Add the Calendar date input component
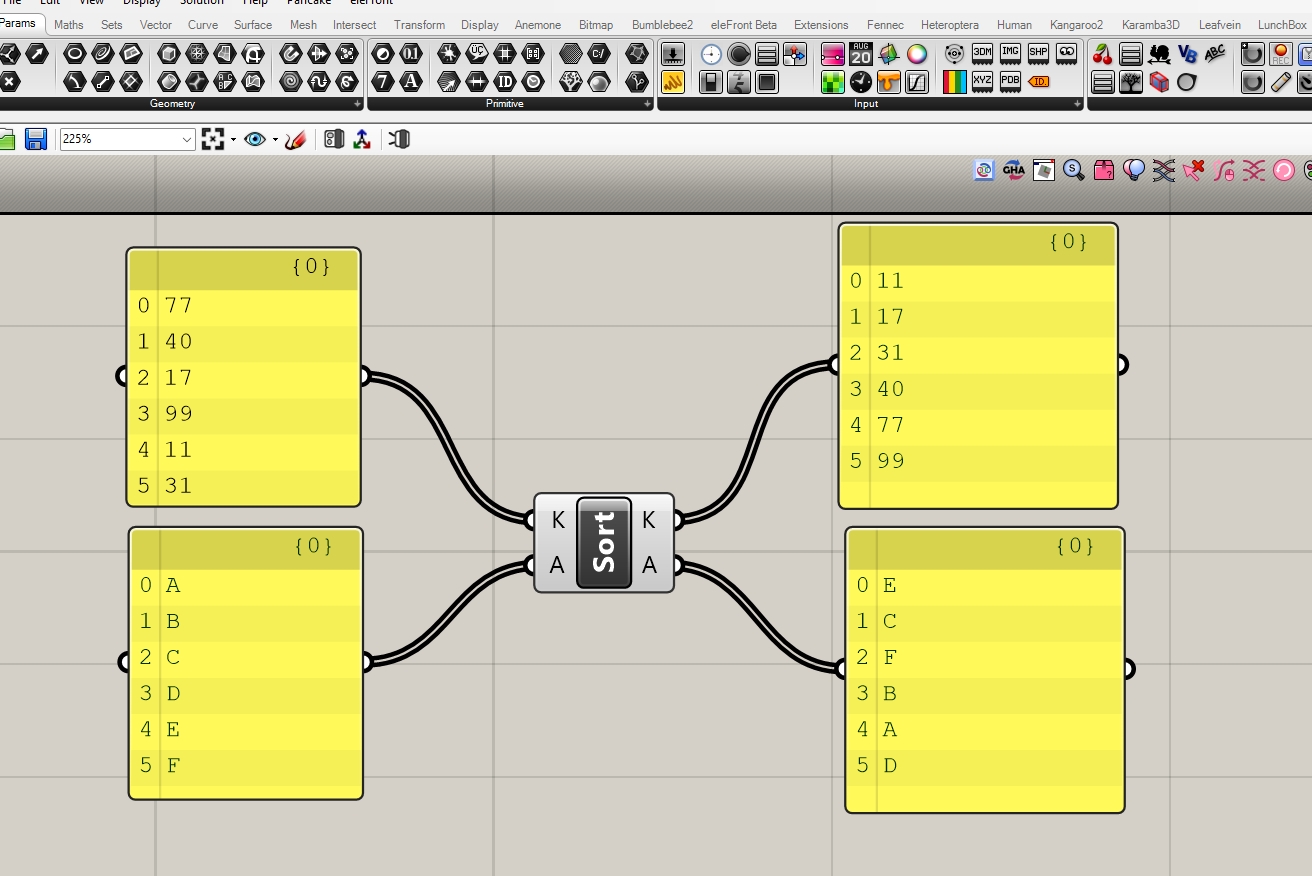This screenshot has width=1312, height=876. tap(860, 54)
